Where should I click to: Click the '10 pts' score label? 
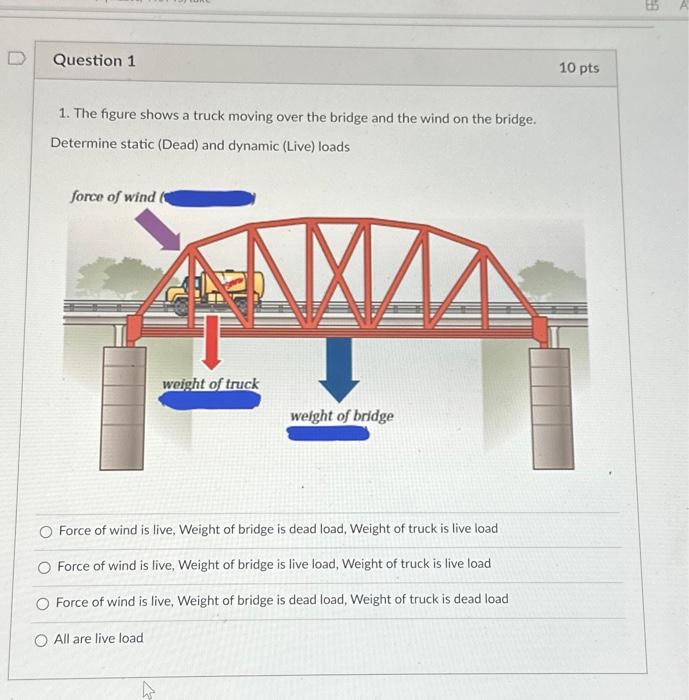point(579,68)
